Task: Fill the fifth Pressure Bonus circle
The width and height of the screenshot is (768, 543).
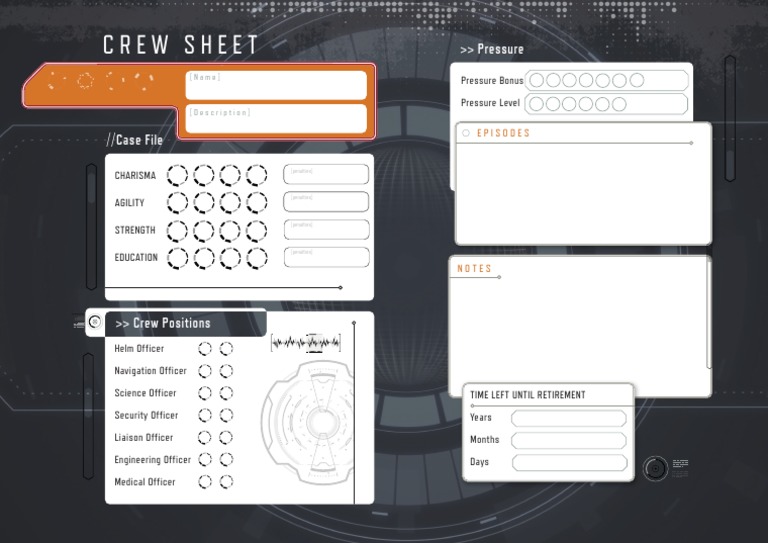Action: [x=603, y=80]
